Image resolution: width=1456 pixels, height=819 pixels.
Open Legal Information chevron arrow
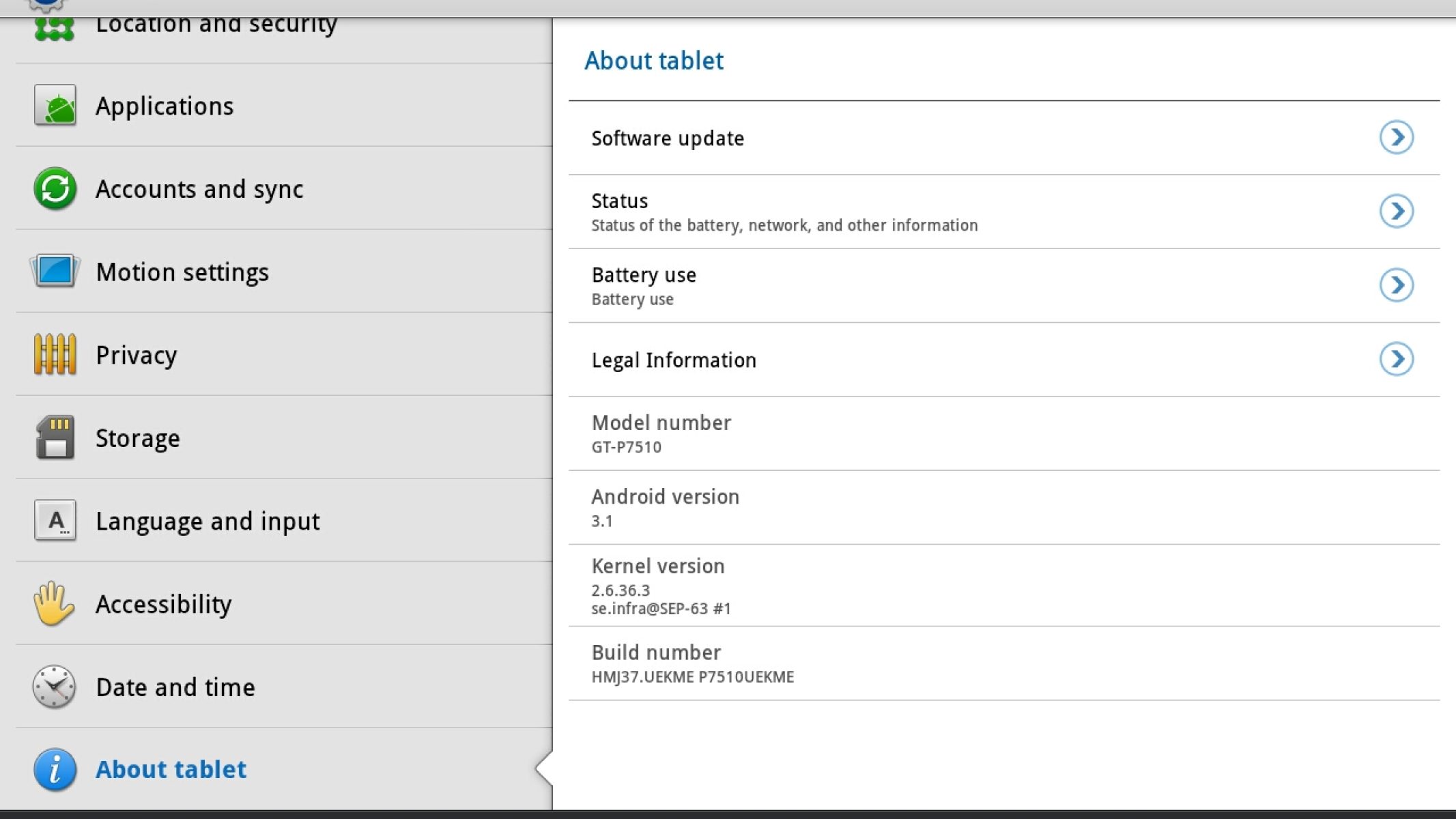click(x=1396, y=359)
